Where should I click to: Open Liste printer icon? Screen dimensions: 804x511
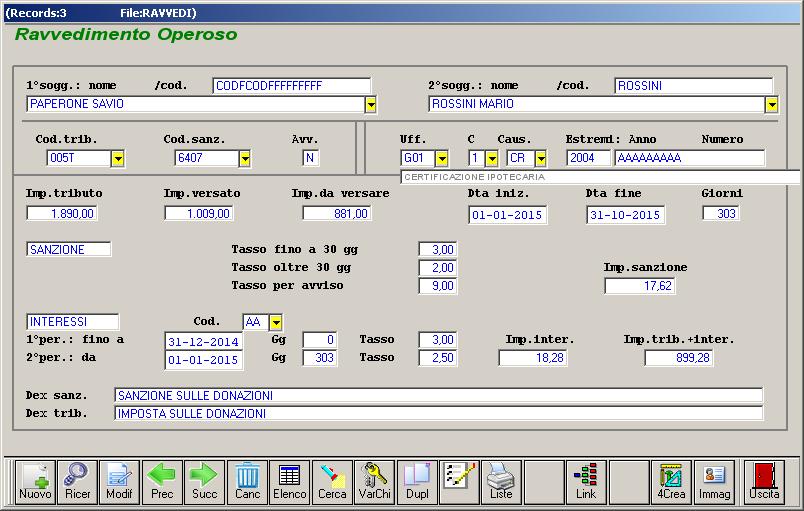point(501,481)
